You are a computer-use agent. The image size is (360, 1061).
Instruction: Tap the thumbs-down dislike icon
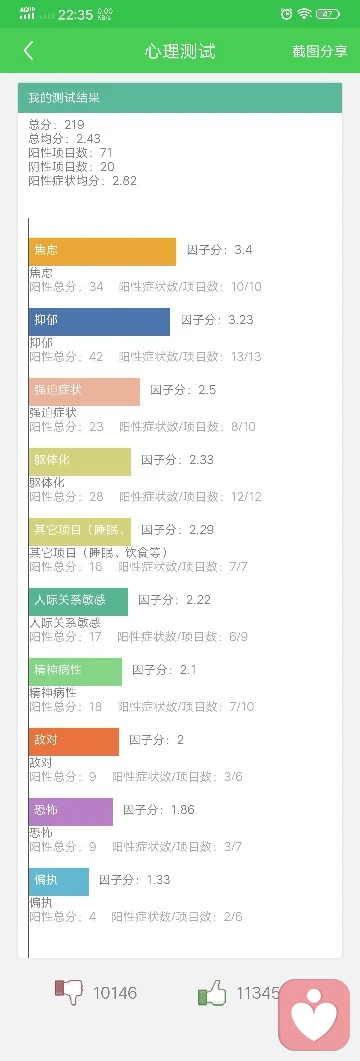click(69, 992)
